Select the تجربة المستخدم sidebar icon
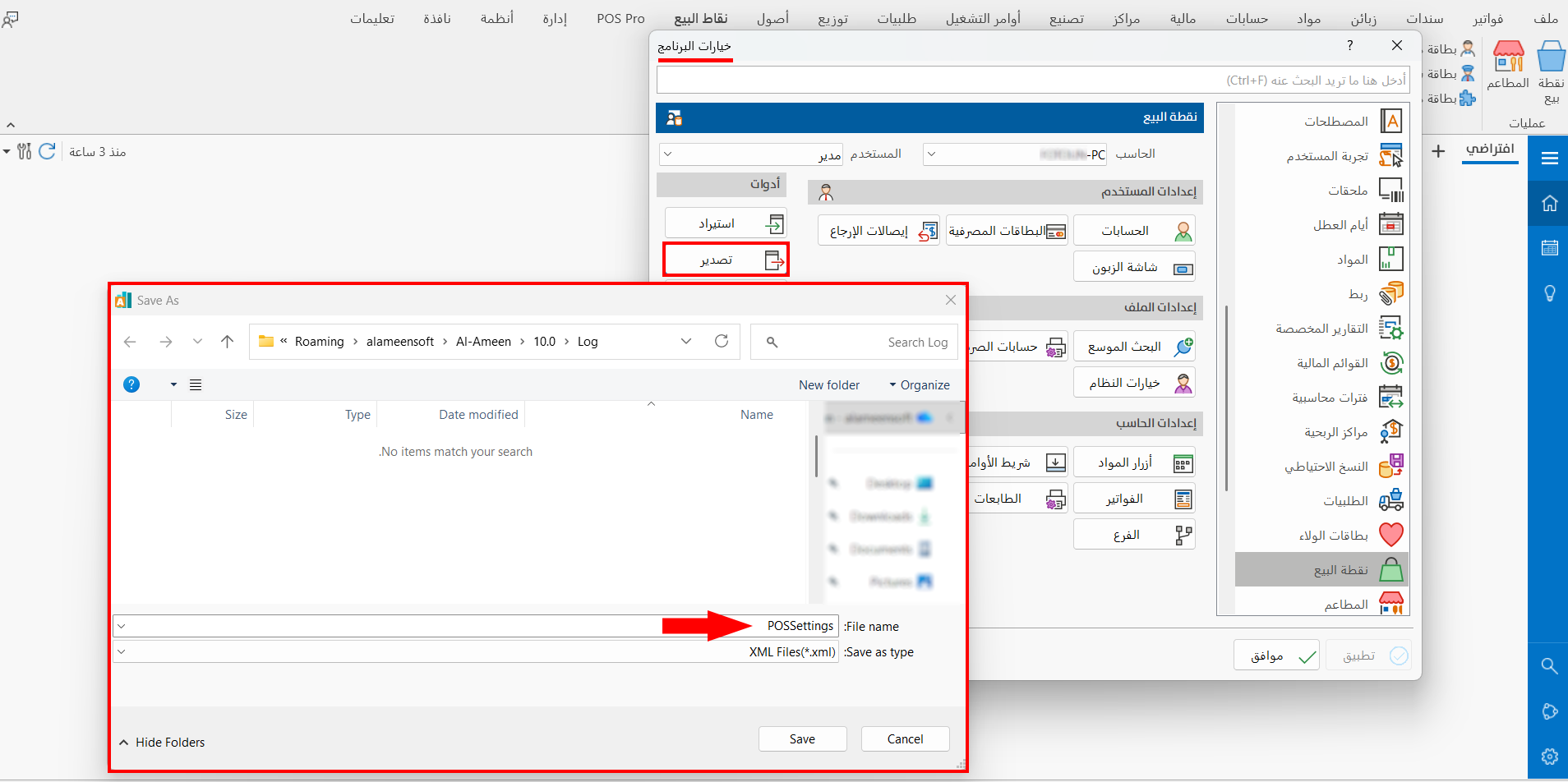This screenshot has height=782, width=1568. tap(1392, 155)
